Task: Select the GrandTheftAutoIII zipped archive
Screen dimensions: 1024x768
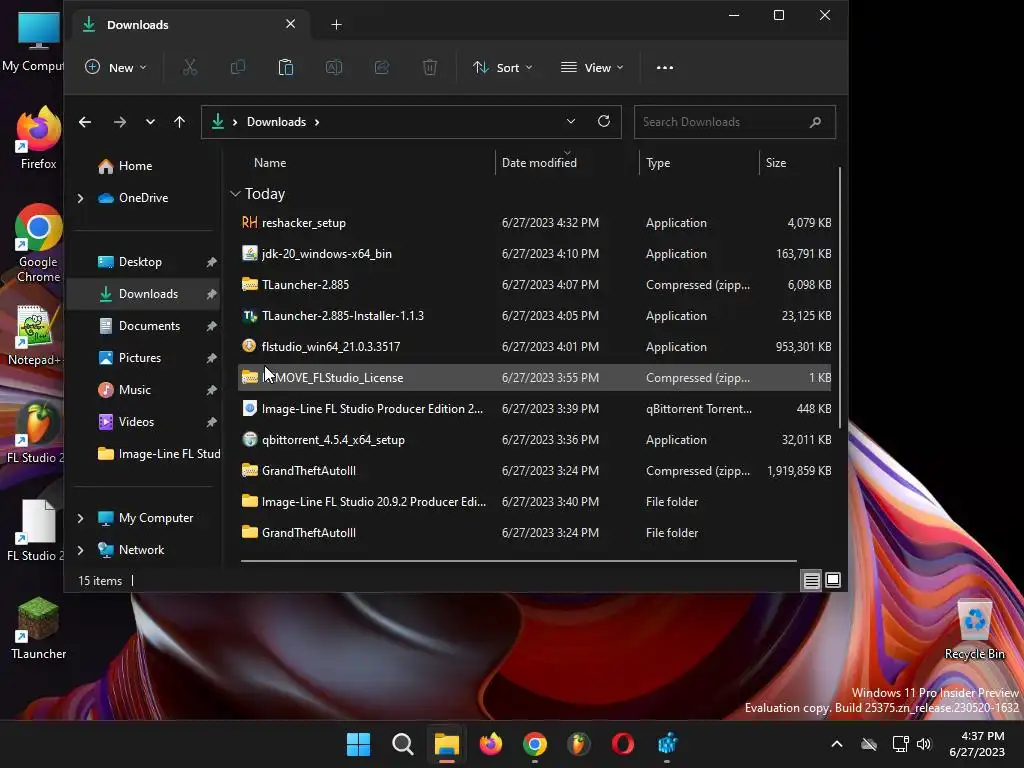Action: click(x=534, y=471)
